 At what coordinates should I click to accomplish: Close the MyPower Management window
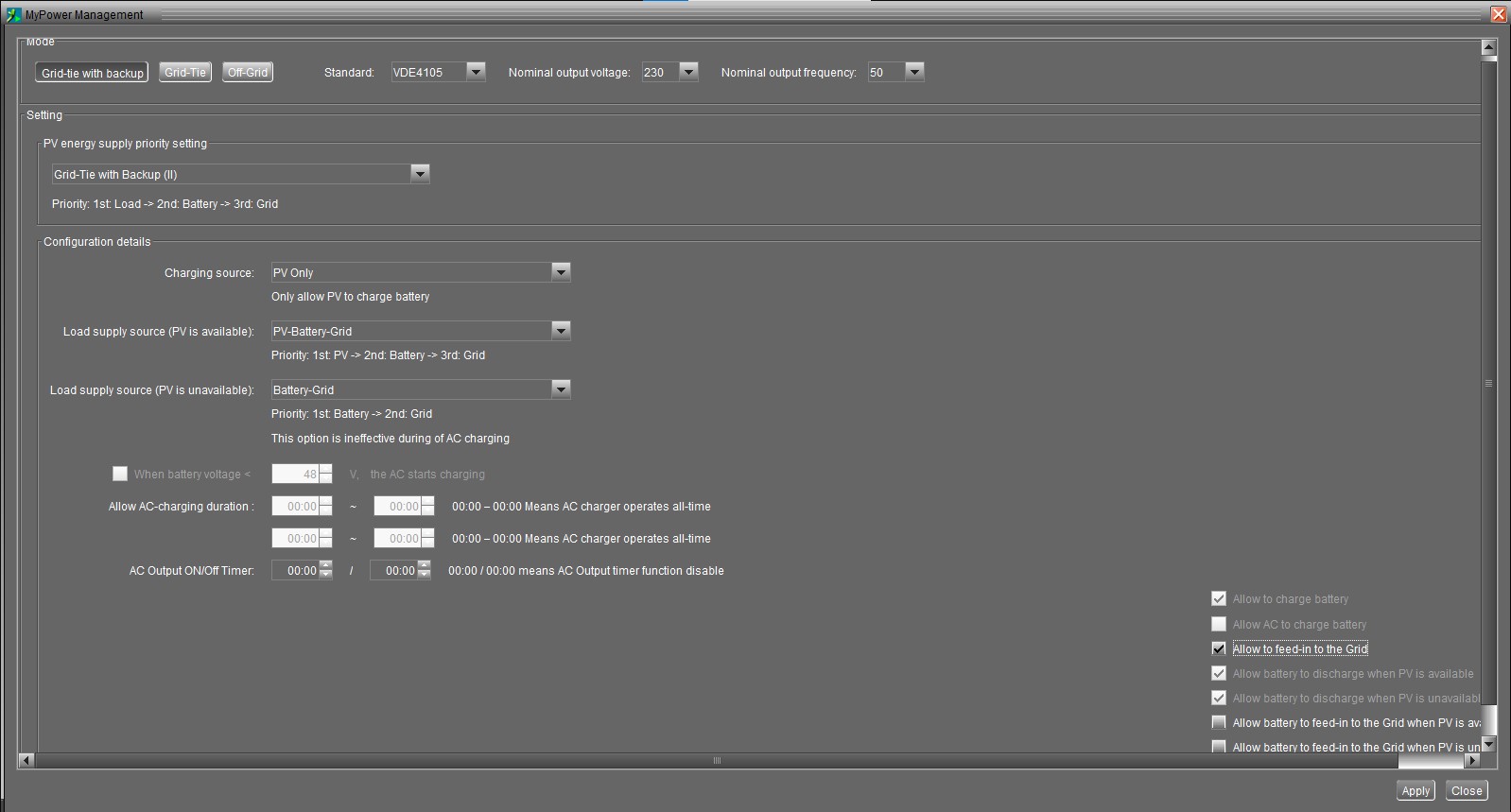[1499, 14]
